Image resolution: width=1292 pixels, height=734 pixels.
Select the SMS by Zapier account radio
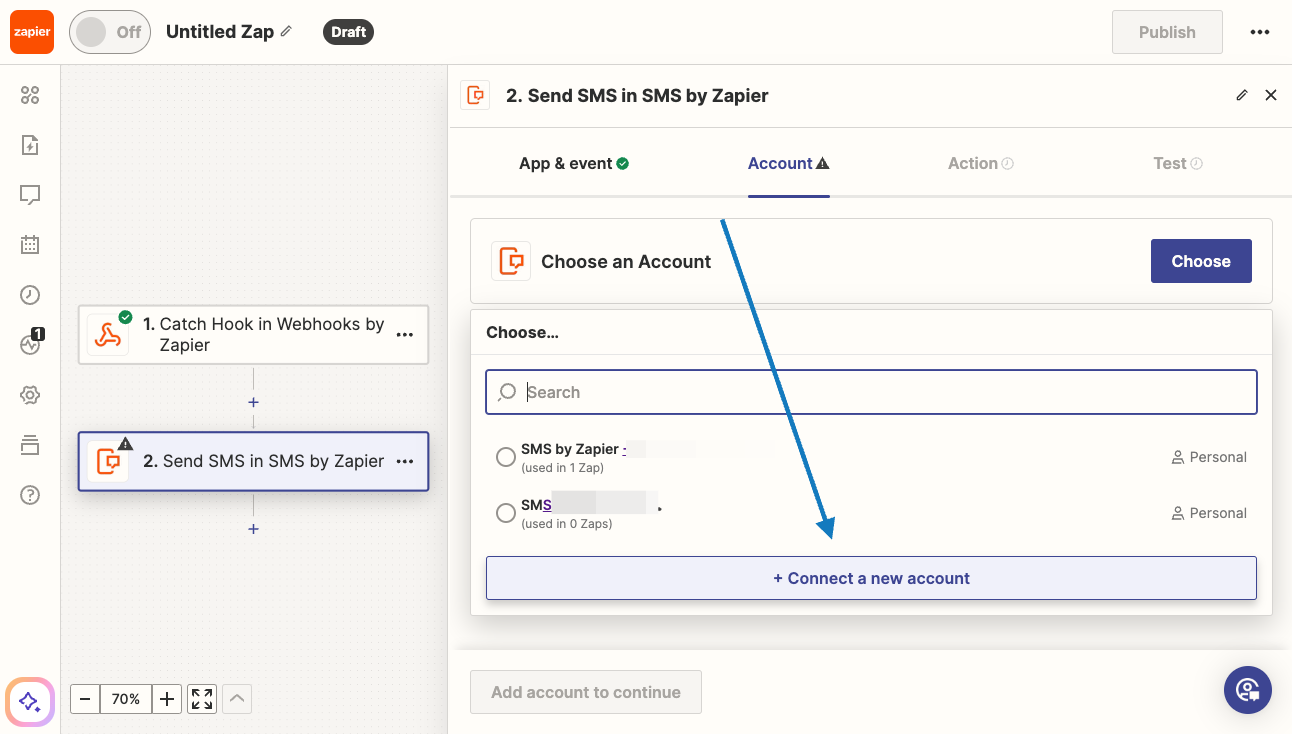pyautogui.click(x=506, y=457)
